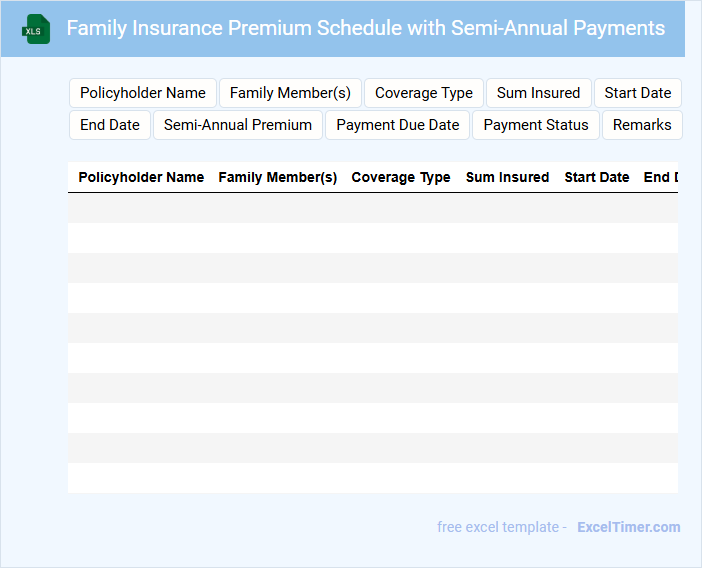Click the Semi-Annual Premium tag

pos(238,125)
